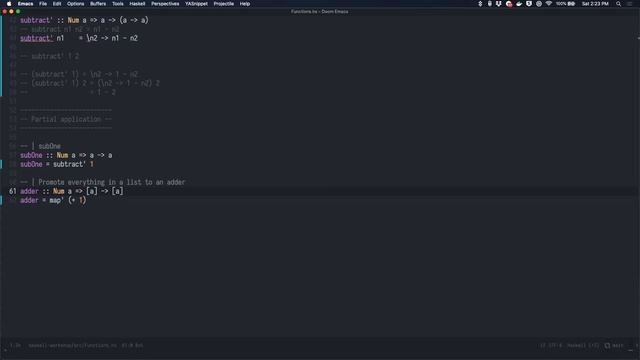Click the Functions.hs file path in modeline
640x360 pixels.
[72, 345]
